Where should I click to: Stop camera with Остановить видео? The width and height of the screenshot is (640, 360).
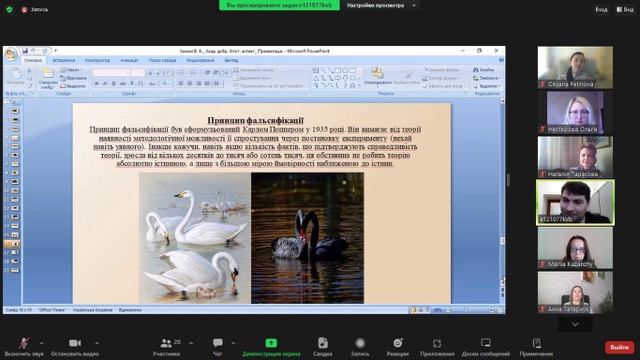[x=75, y=347]
